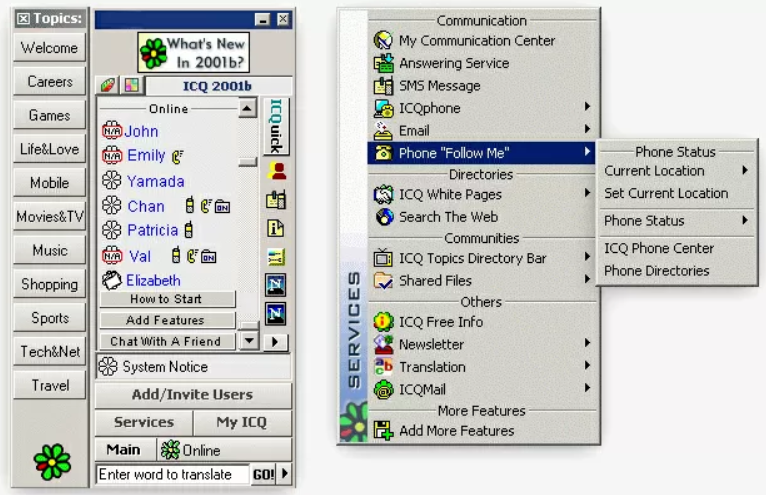
Task: Click the contact list scroll down arrow
Action: pyautogui.click(x=249, y=340)
